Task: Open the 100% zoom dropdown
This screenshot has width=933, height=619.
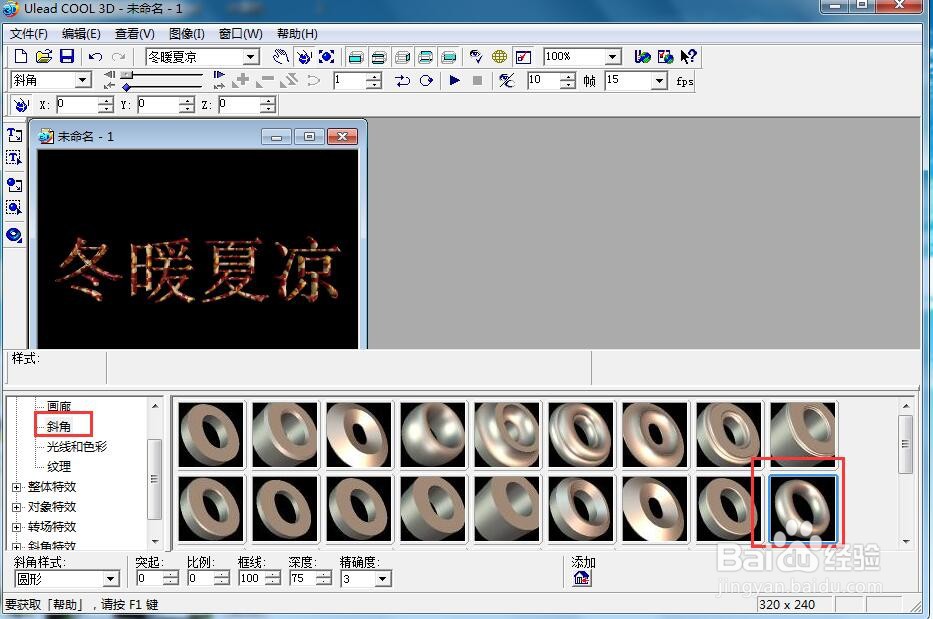Action: click(x=613, y=57)
